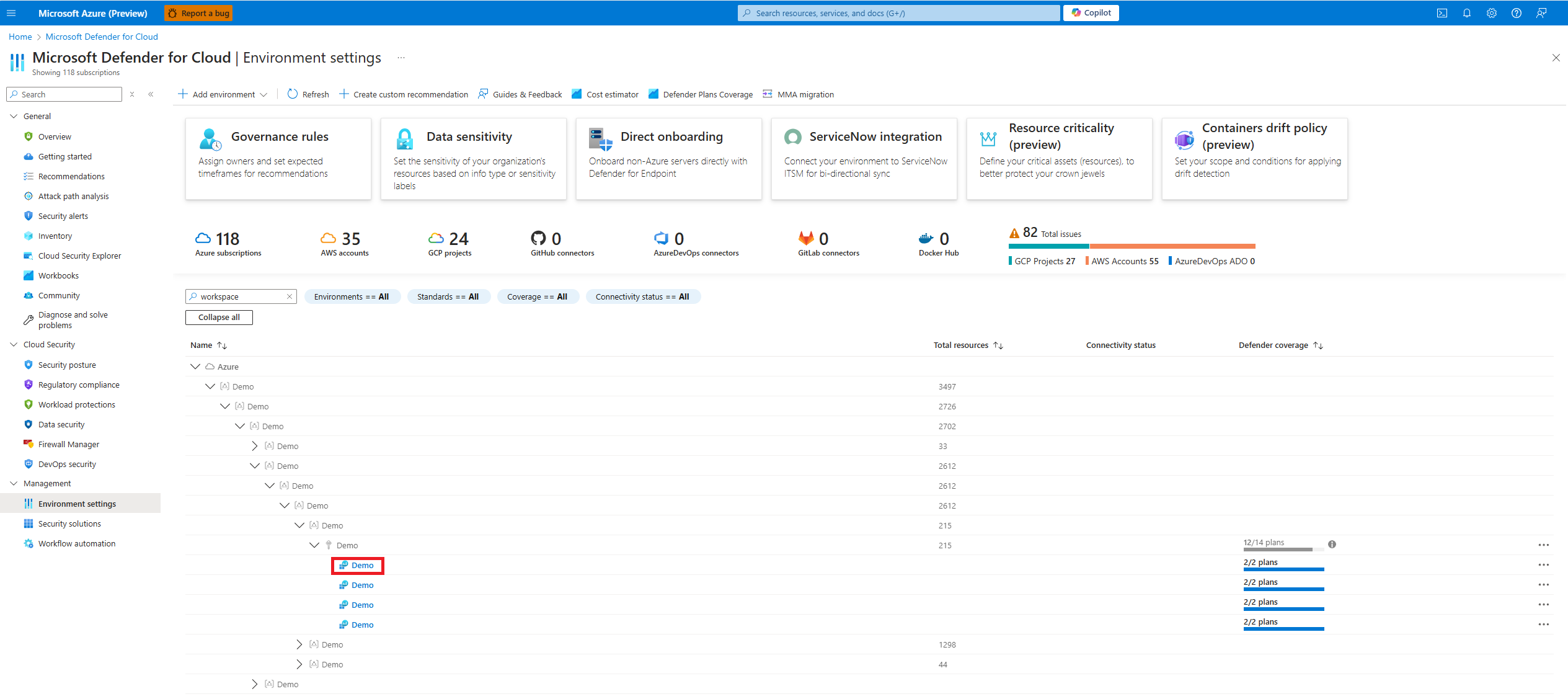
Task: Collapse the Azure root tree node
Action: [195, 367]
